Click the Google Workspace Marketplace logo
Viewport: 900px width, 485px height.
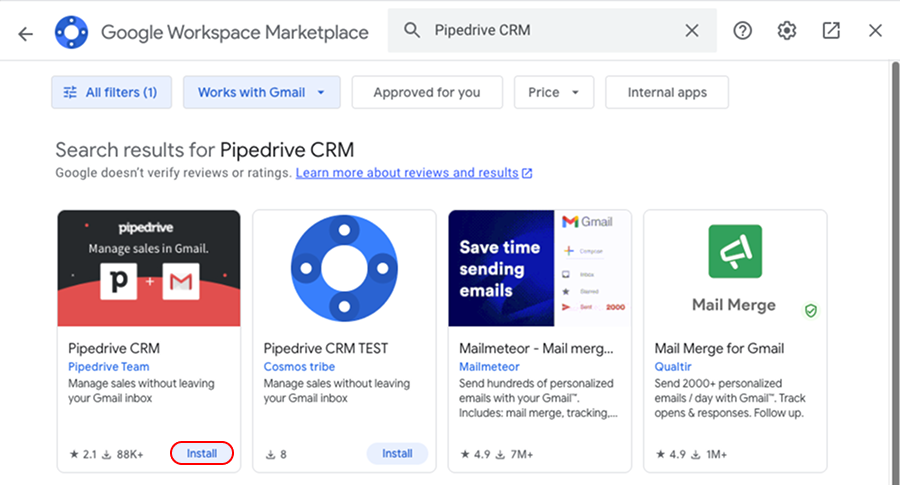pos(72,32)
